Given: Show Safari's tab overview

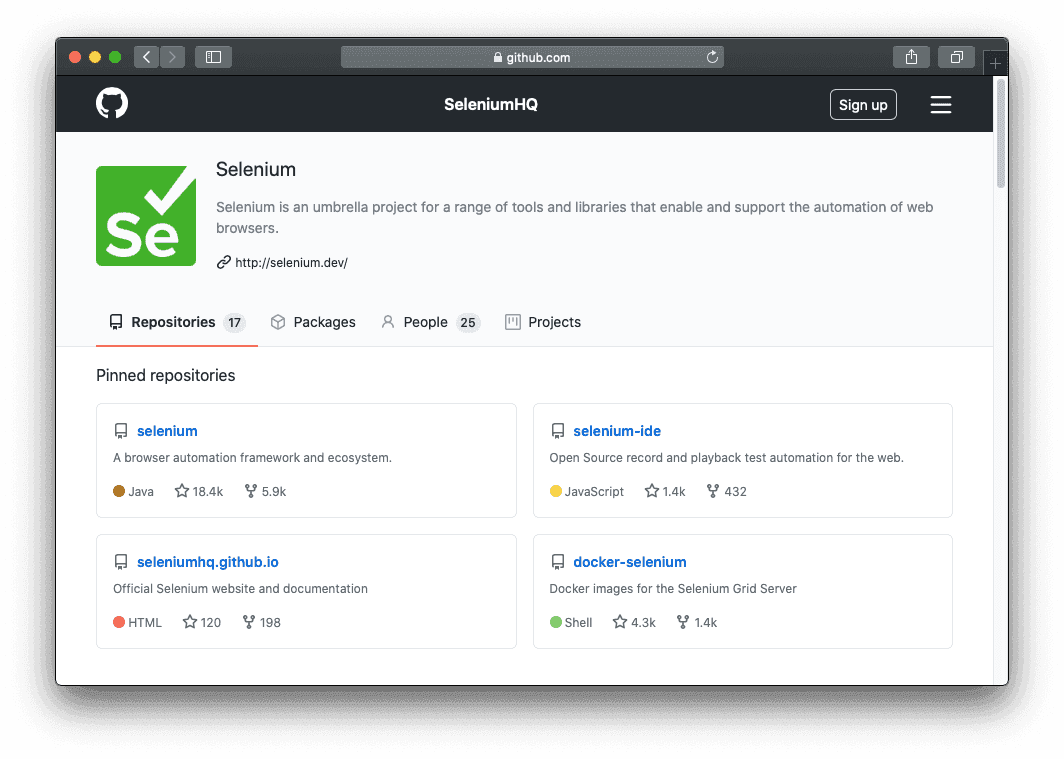Looking at the screenshot, I should point(956,58).
